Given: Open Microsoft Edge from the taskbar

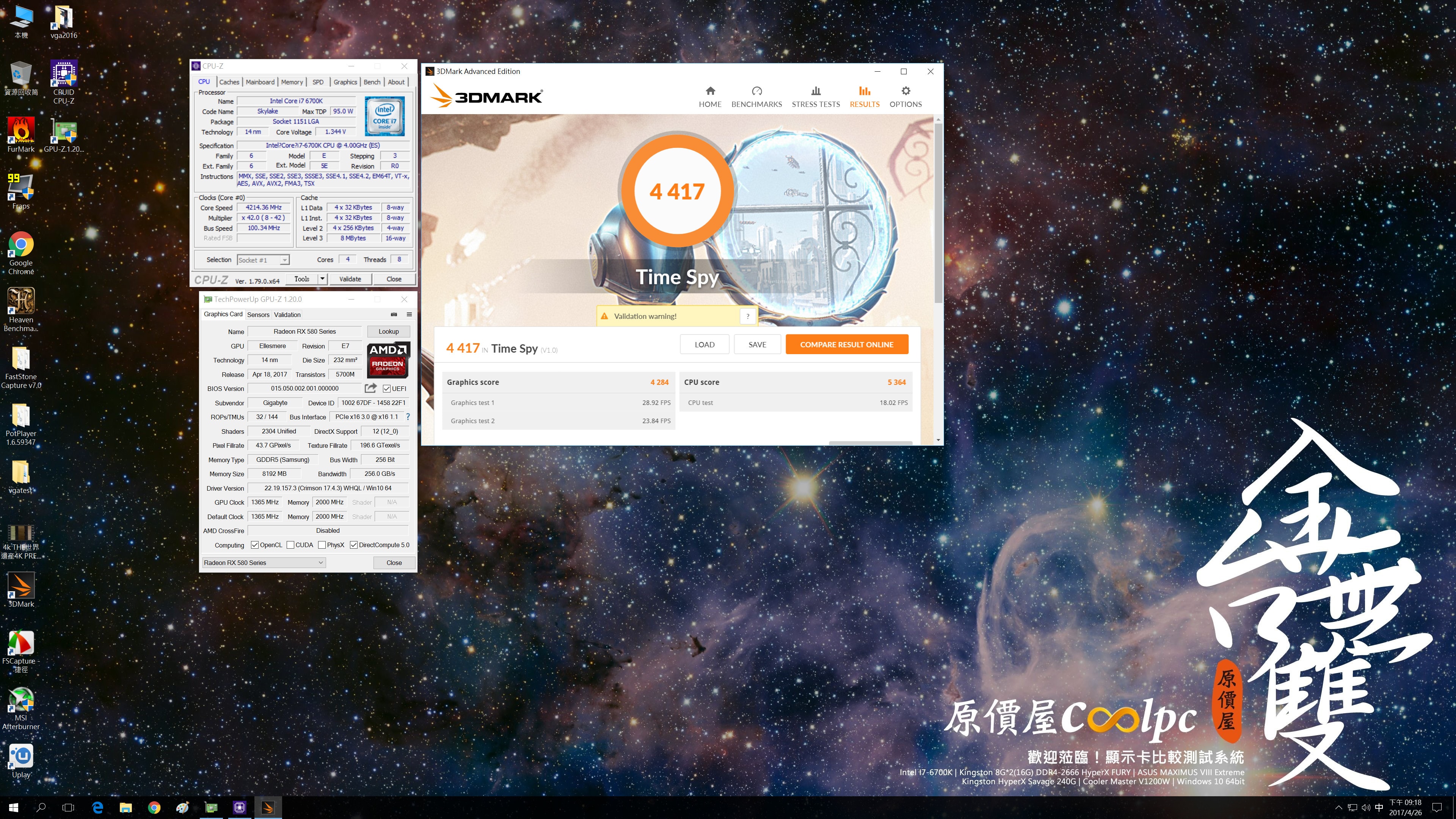Looking at the screenshot, I should click(97, 807).
